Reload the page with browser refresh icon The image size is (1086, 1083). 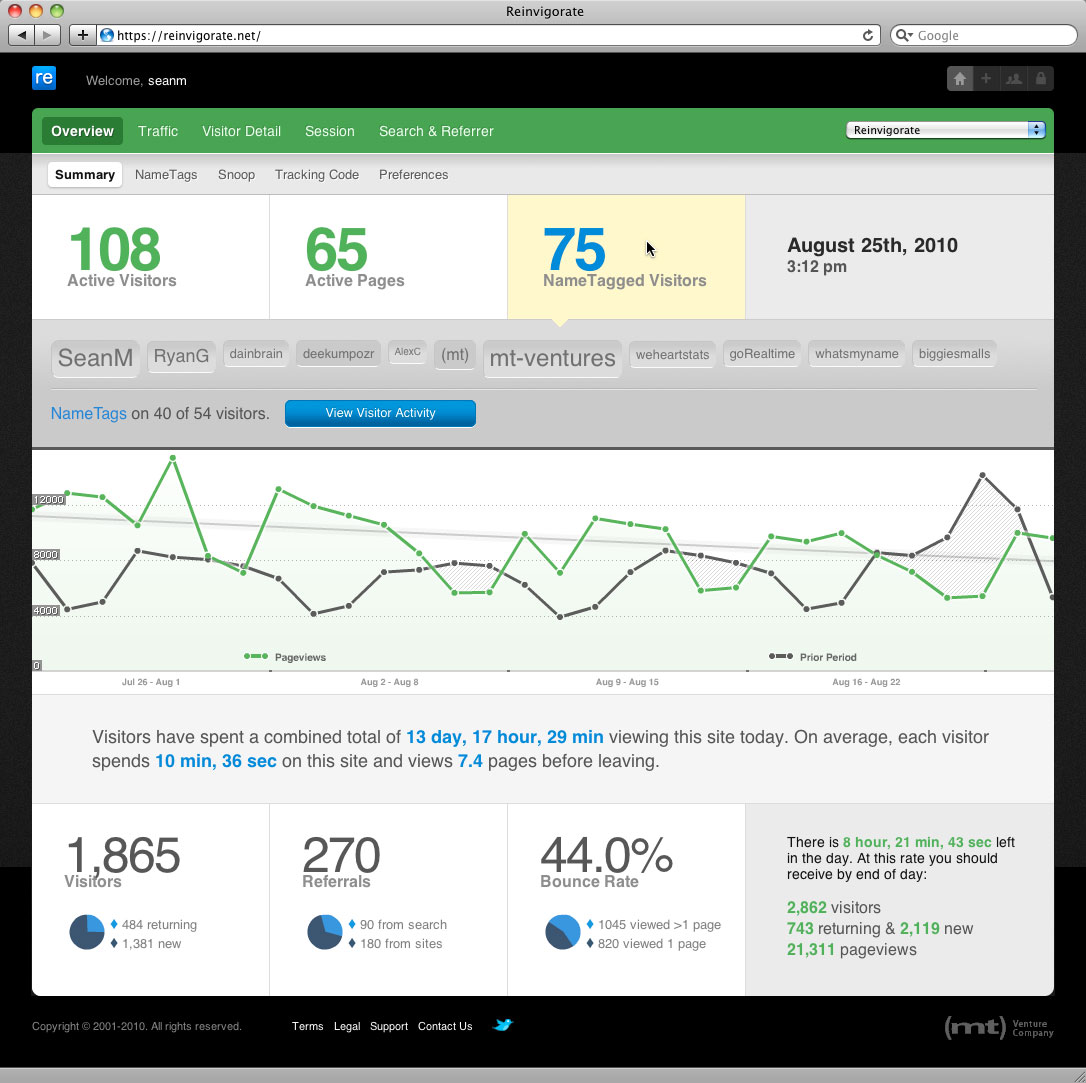click(867, 35)
